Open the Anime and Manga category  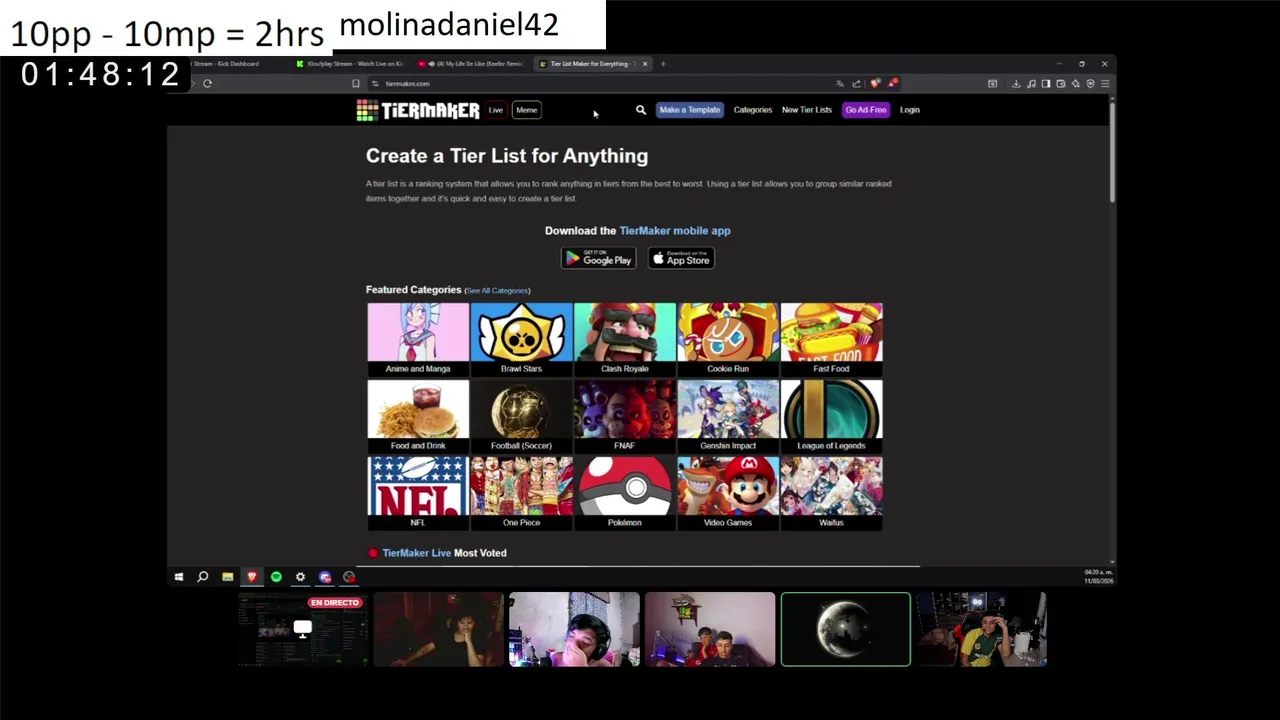point(418,339)
